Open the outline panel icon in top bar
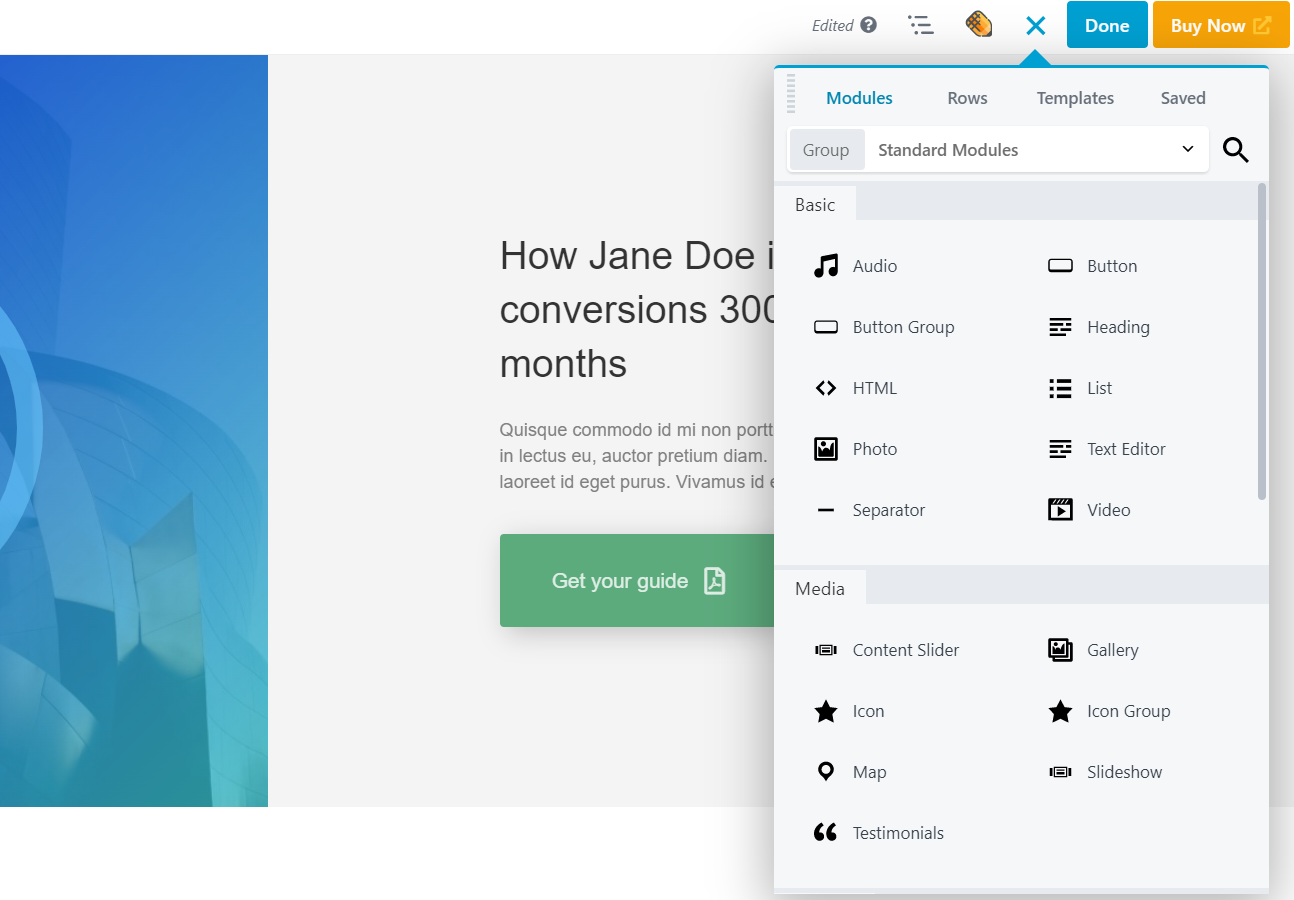The image size is (1294, 900). [x=921, y=26]
